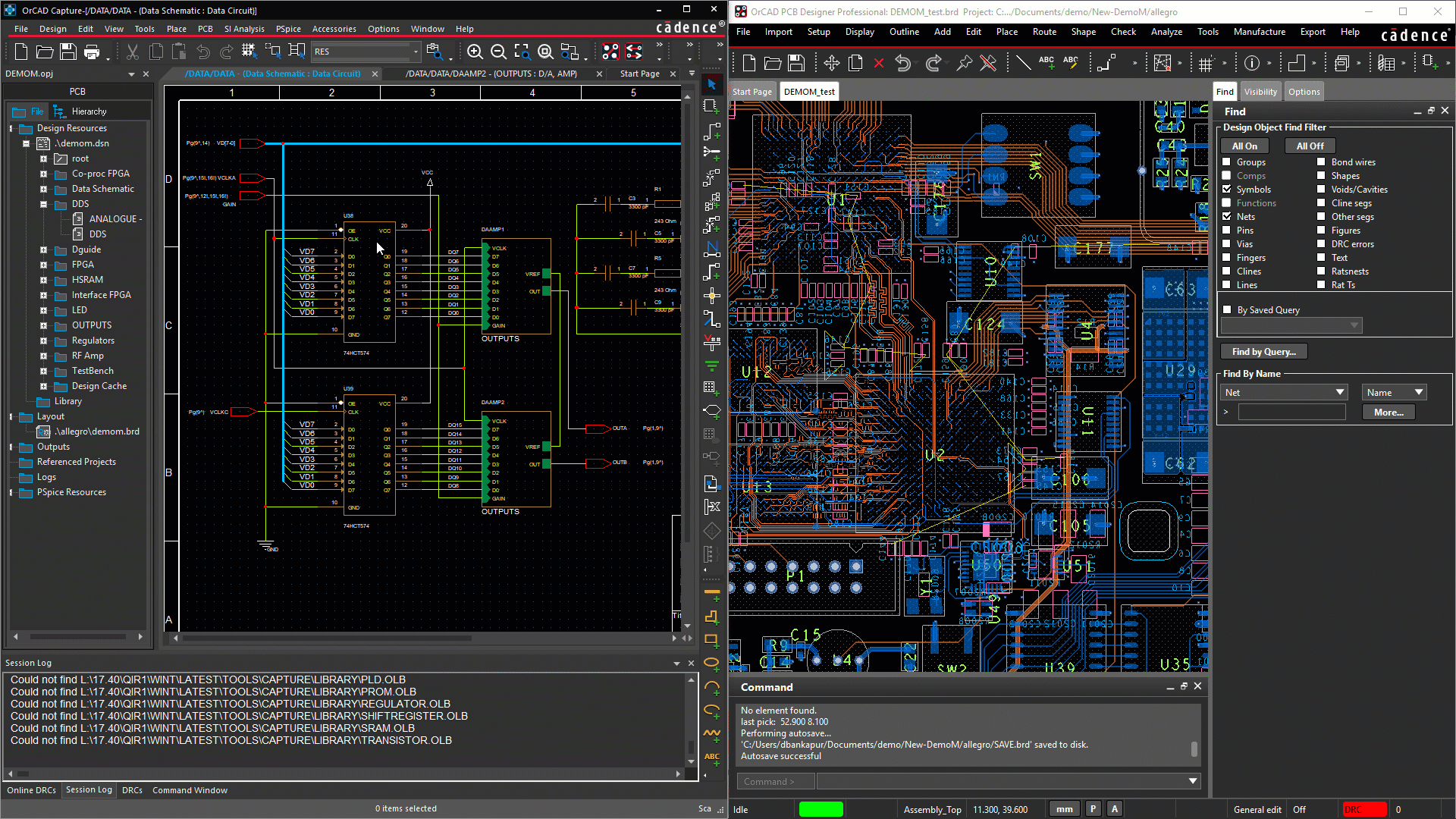Select the Add Line tool in PCB Designer
The height and width of the screenshot is (819, 1456).
click(x=1023, y=63)
